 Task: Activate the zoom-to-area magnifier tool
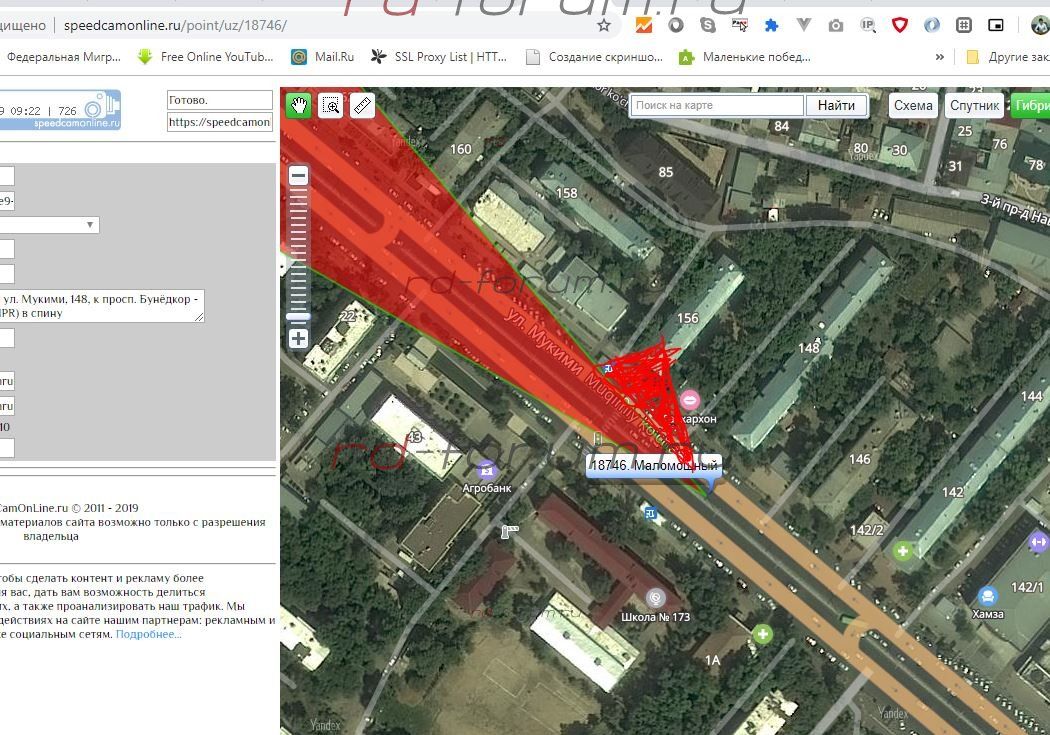[331, 105]
